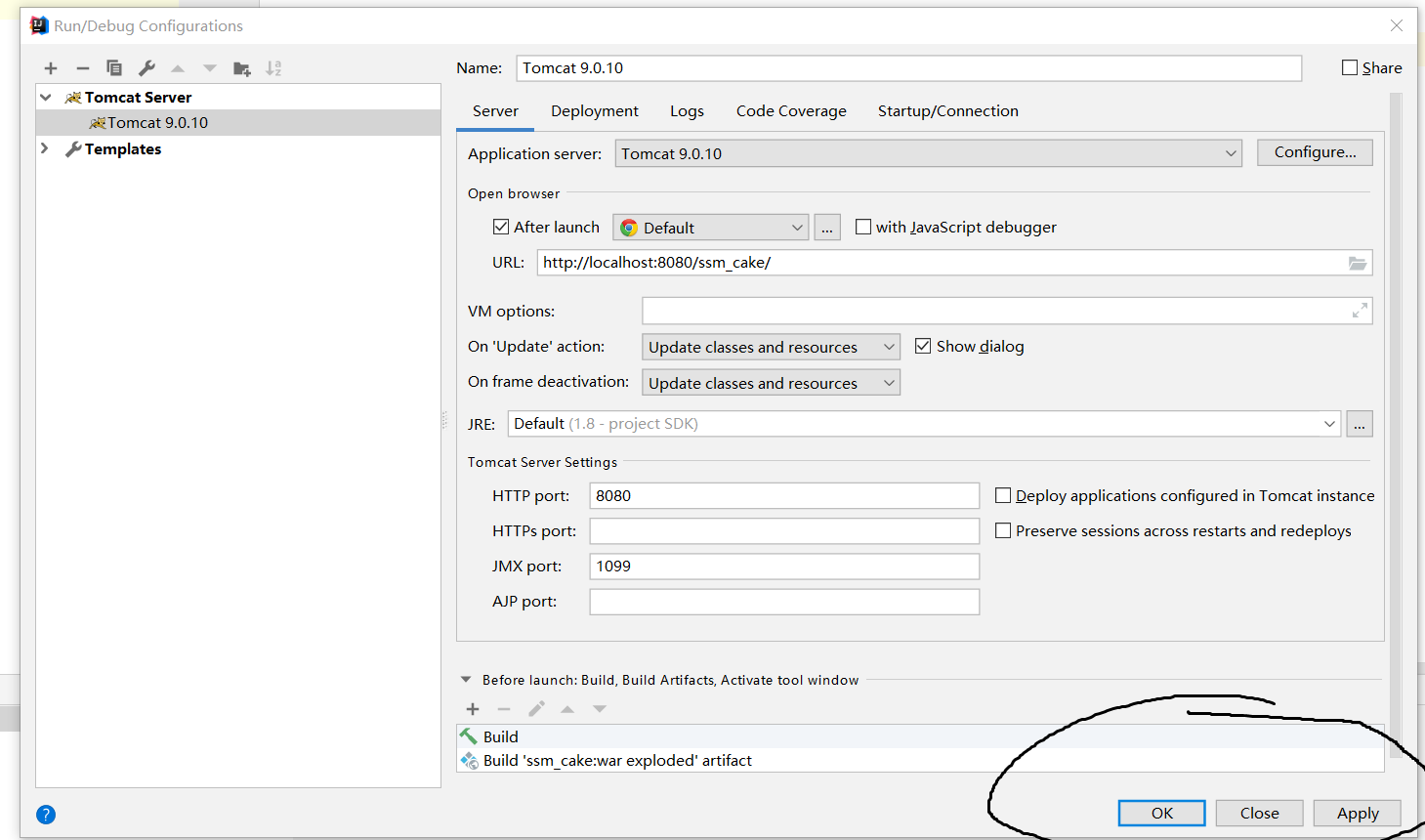Select the Templates tree item
The image size is (1425, 840).
tap(123, 148)
